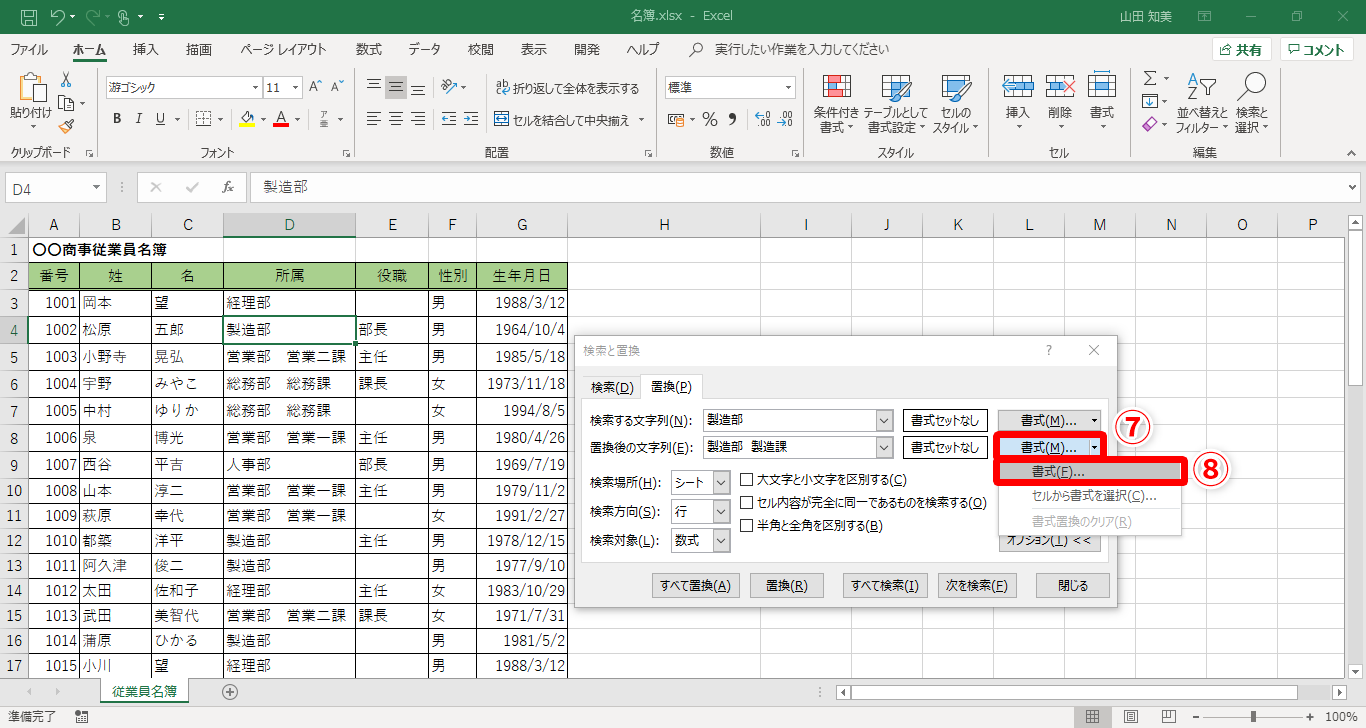Viewport: 1366px width, 728px height.
Task: Check セル内容が完全に同一であるものを検索する checkbox
Action: [x=747, y=503]
